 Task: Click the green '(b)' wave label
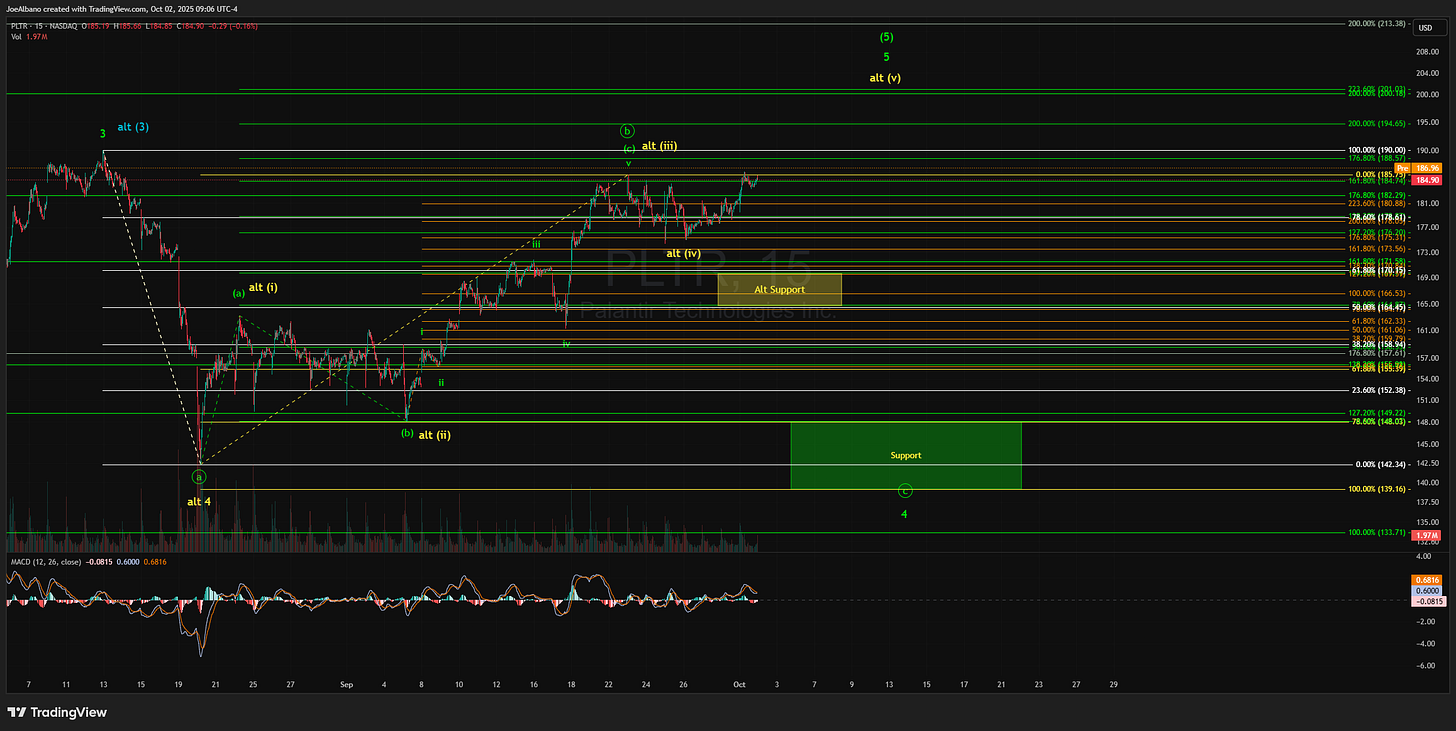click(407, 433)
